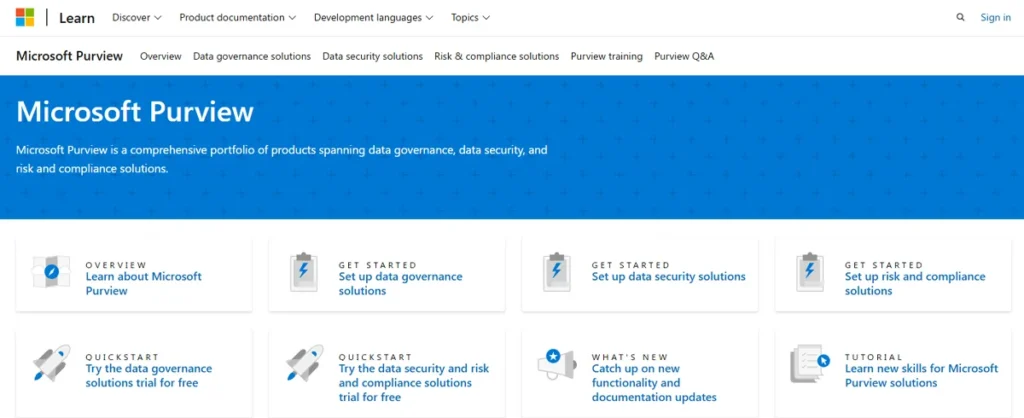Screen dimensions: 1024x418
Task: Click the 'OVERVIEW' card label
Action: click(x=116, y=265)
